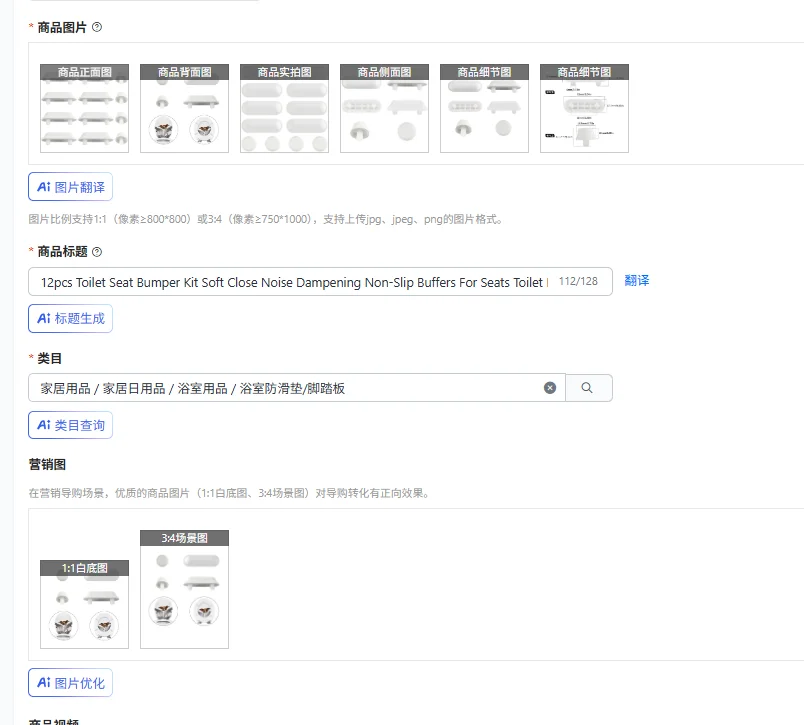
Task: Click the AI 图片优化 button
Action: [x=70, y=683]
